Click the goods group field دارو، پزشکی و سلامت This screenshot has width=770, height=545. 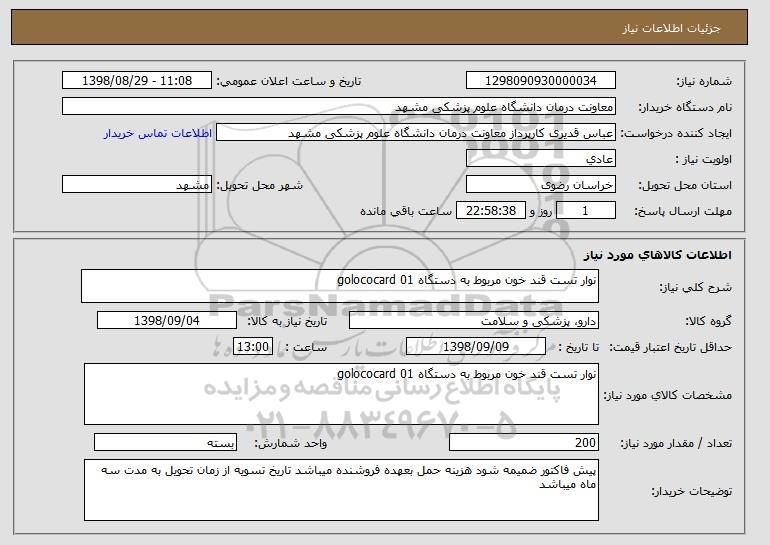474,321
